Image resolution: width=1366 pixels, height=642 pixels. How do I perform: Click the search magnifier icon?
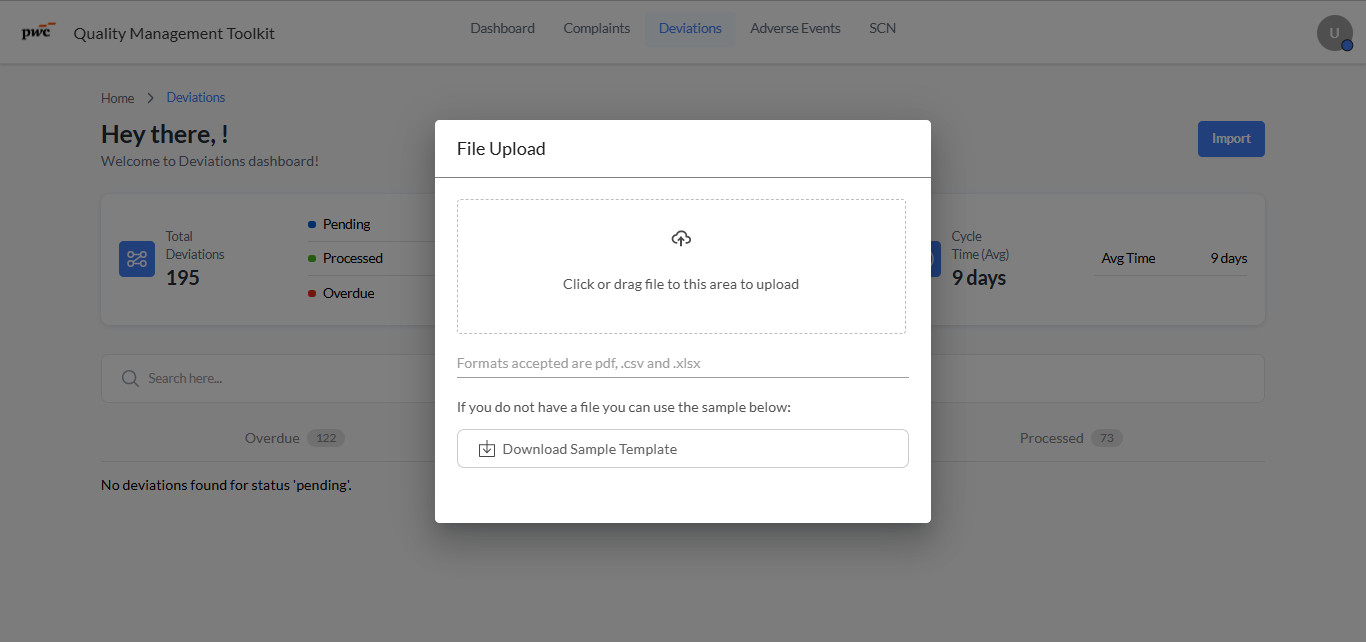(130, 378)
